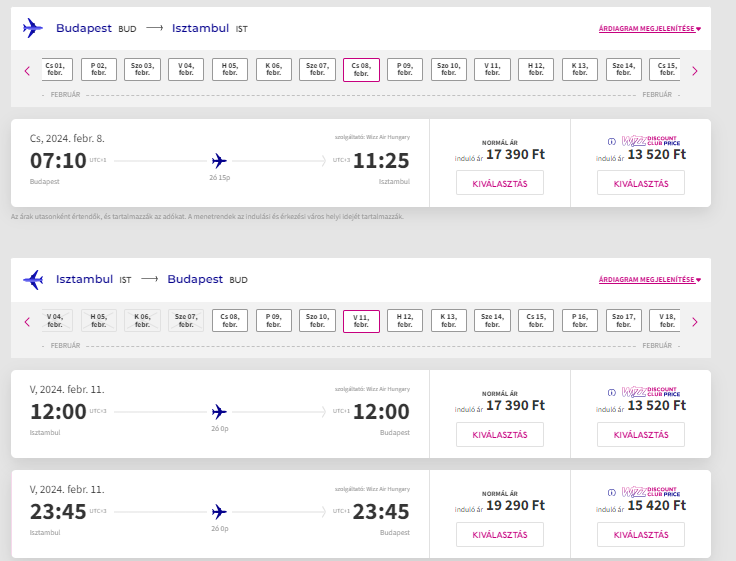Choose normal price Kiválasztás for 12:00 flight

499,434
